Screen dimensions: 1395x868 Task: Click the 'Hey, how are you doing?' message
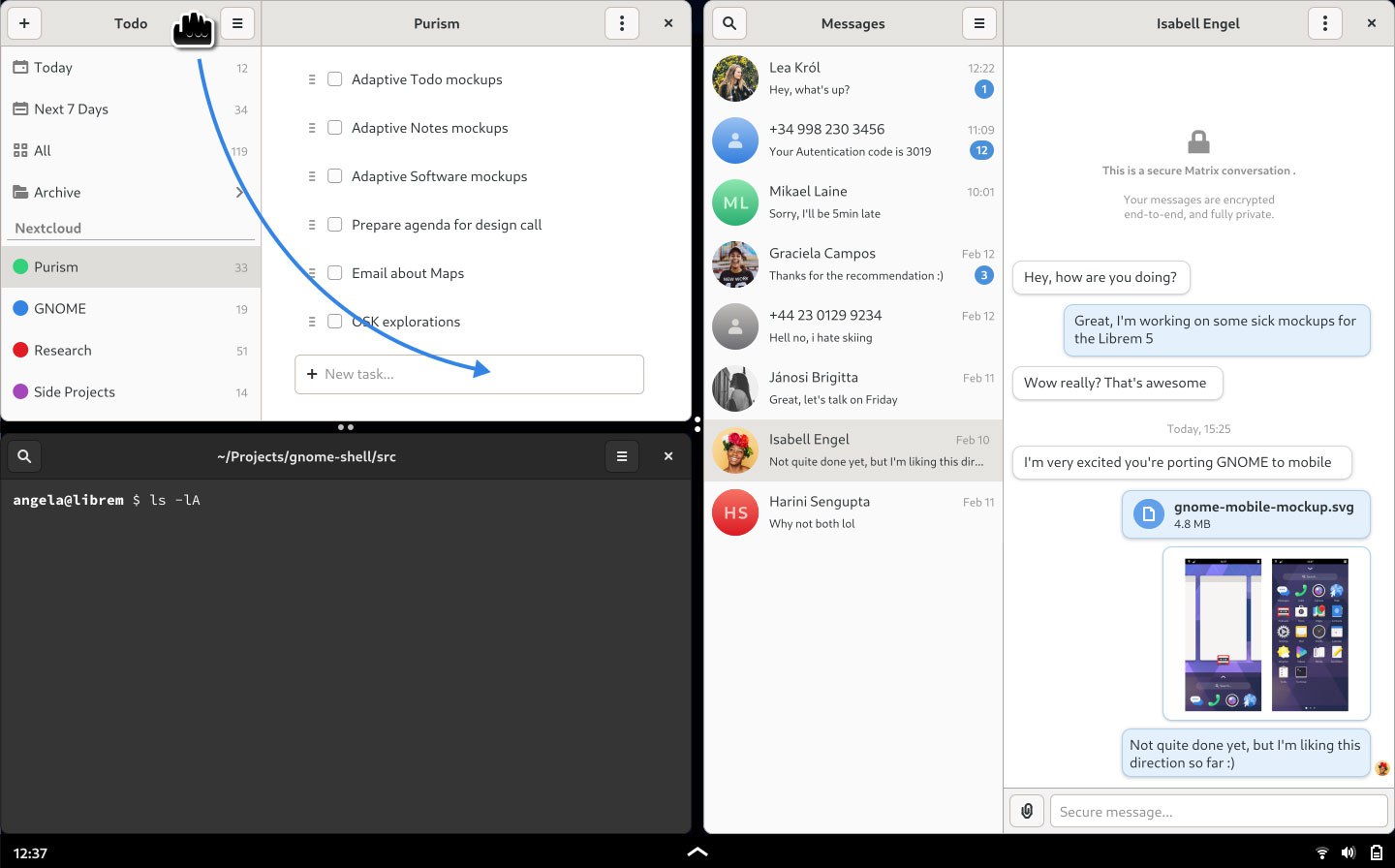pyautogui.click(x=1100, y=277)
